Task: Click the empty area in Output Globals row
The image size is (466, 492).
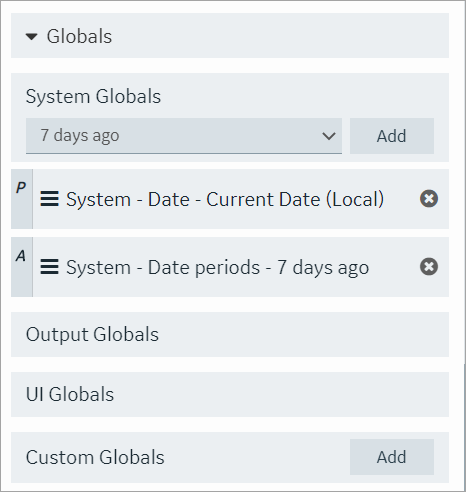Action: [300, 334]
